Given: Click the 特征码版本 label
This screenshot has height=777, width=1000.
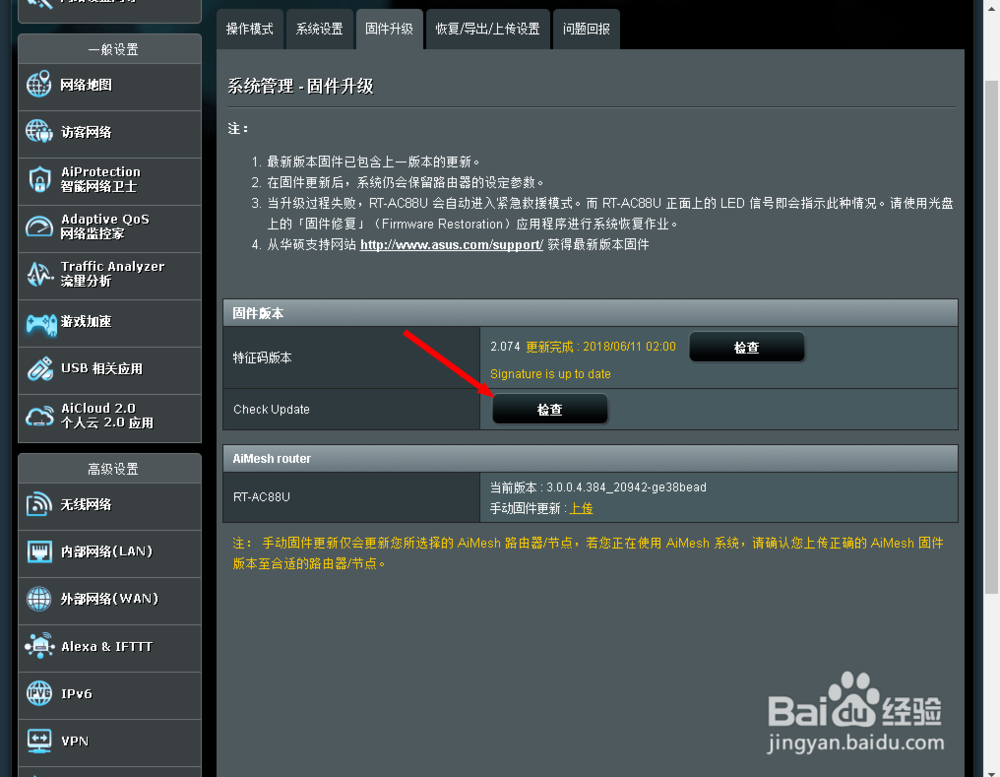Looking at the screenshot, I should pyautogui.click(x=262, y=358).
